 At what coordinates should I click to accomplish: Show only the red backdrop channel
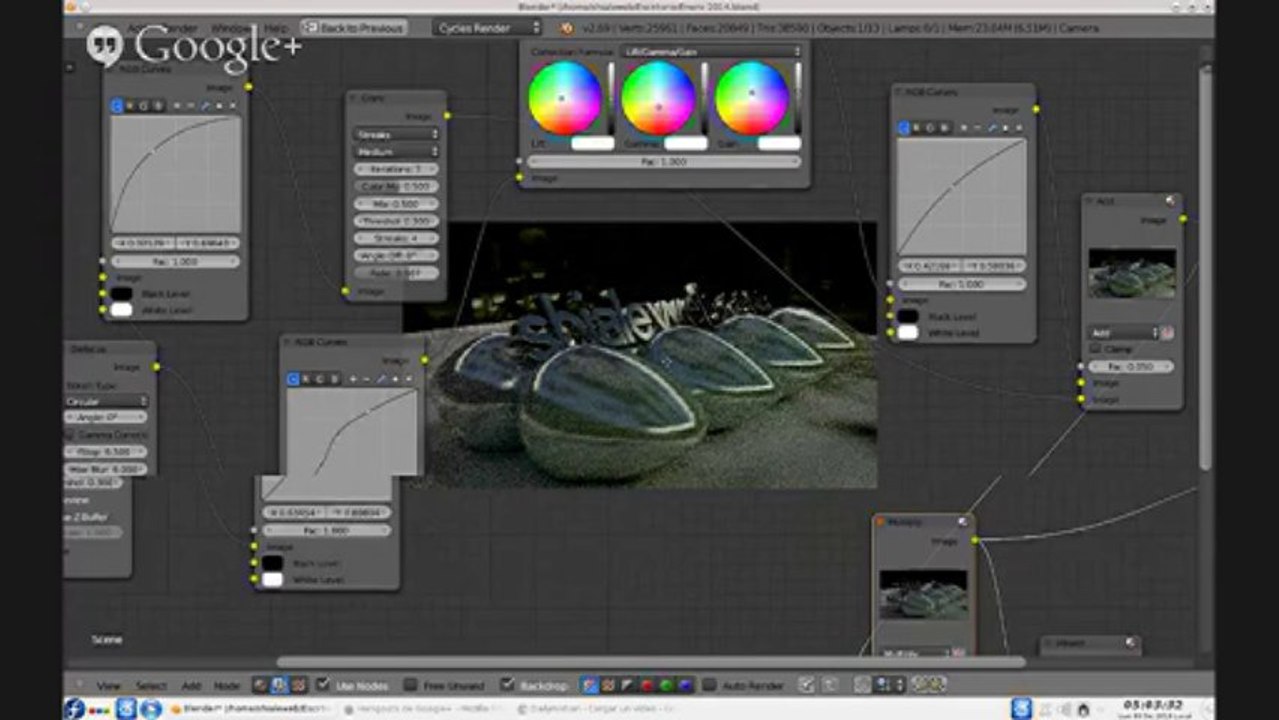646,685
